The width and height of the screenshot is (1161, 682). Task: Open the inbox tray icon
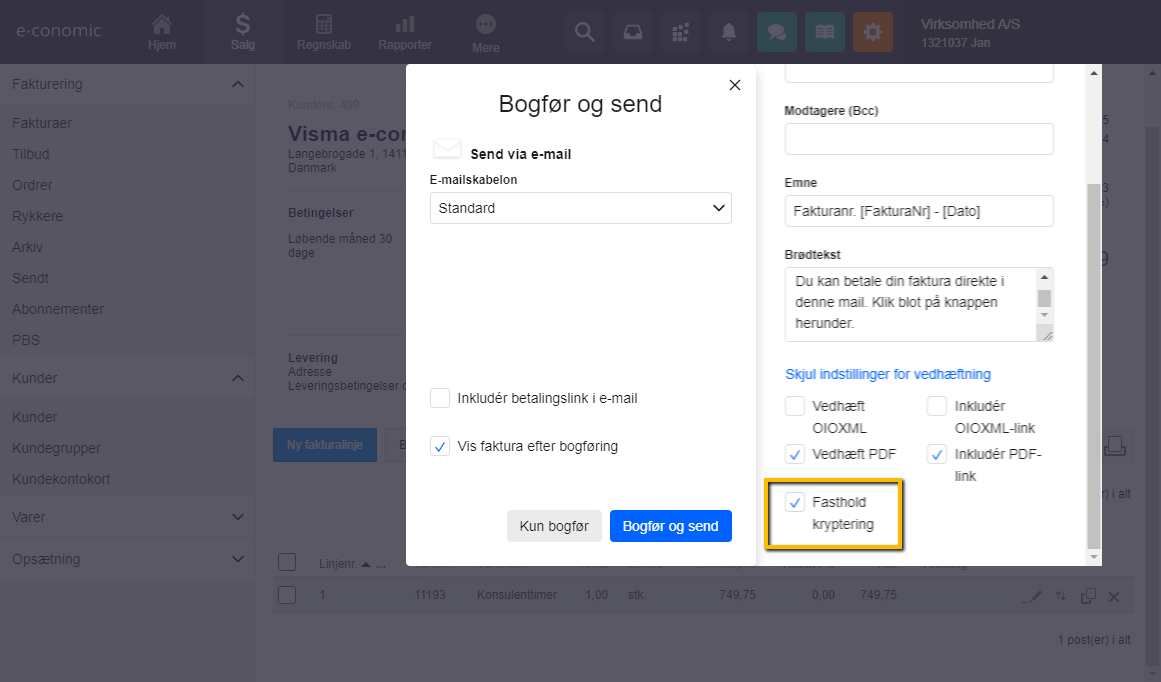(x=632, y=32)
